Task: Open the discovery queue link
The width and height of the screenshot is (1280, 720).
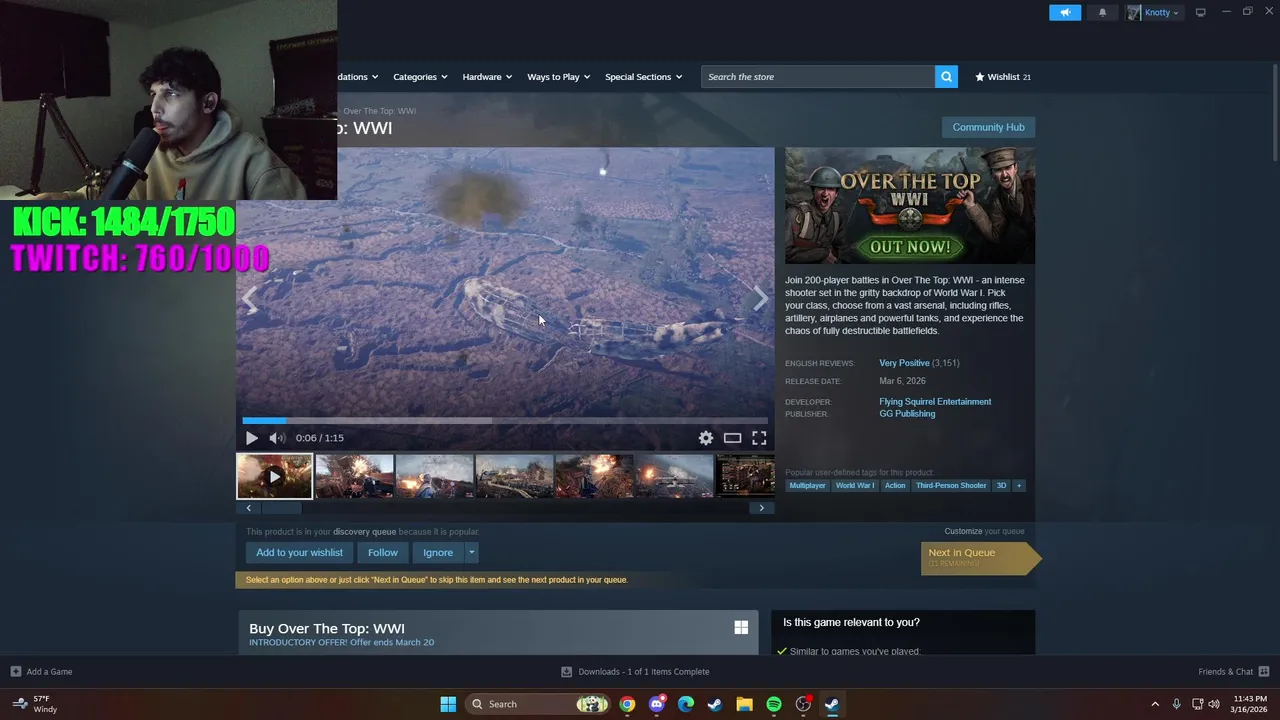Action: [x=364, y=532]
